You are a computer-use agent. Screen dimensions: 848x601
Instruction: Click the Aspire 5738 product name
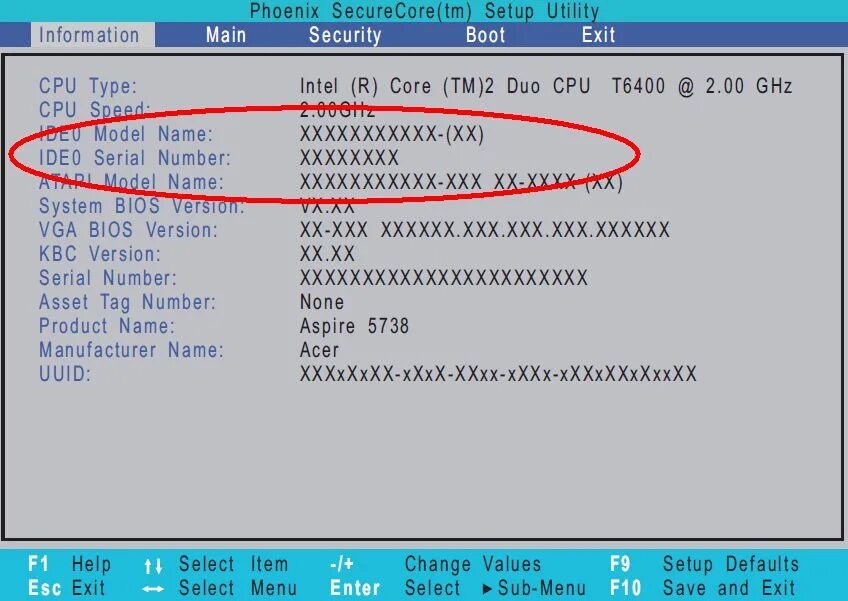(x=354, y=326)
